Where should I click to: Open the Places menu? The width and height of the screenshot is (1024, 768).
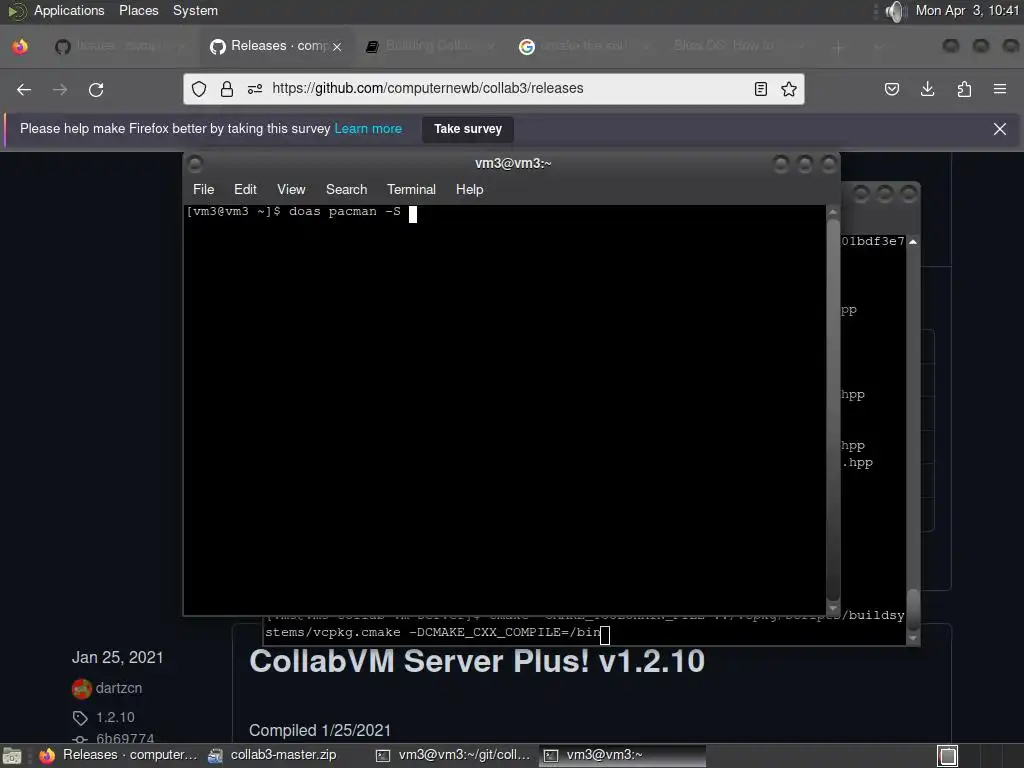(x=138, y=10)
